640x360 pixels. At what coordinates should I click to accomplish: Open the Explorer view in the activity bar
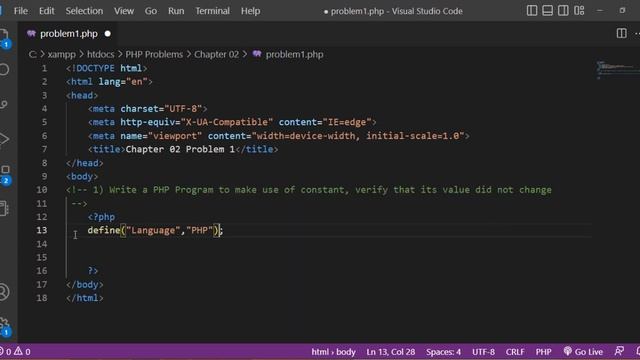click(x=4, y=37)
